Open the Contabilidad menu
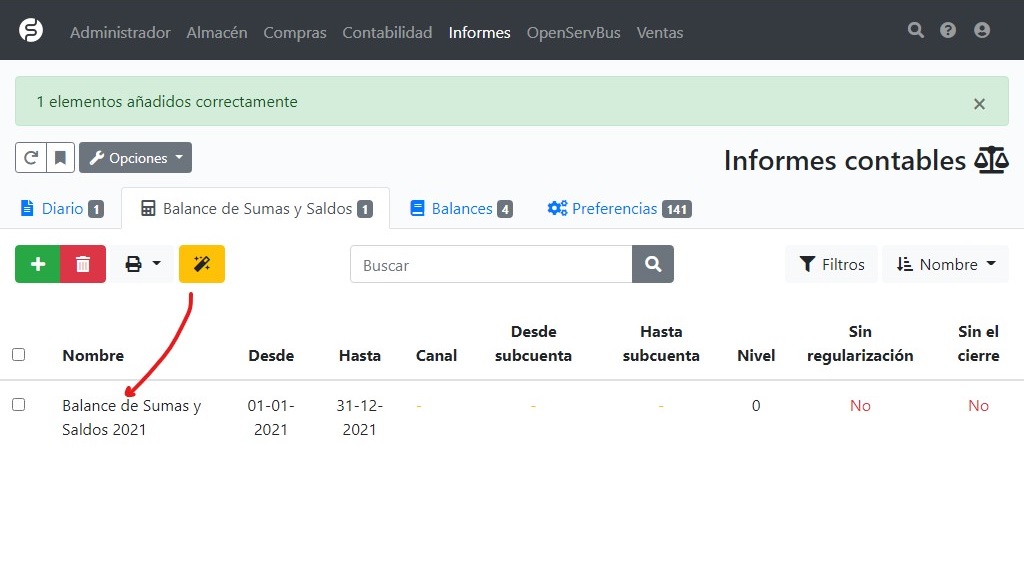Viewport: 1024px width, 582px height. [387, 32]
